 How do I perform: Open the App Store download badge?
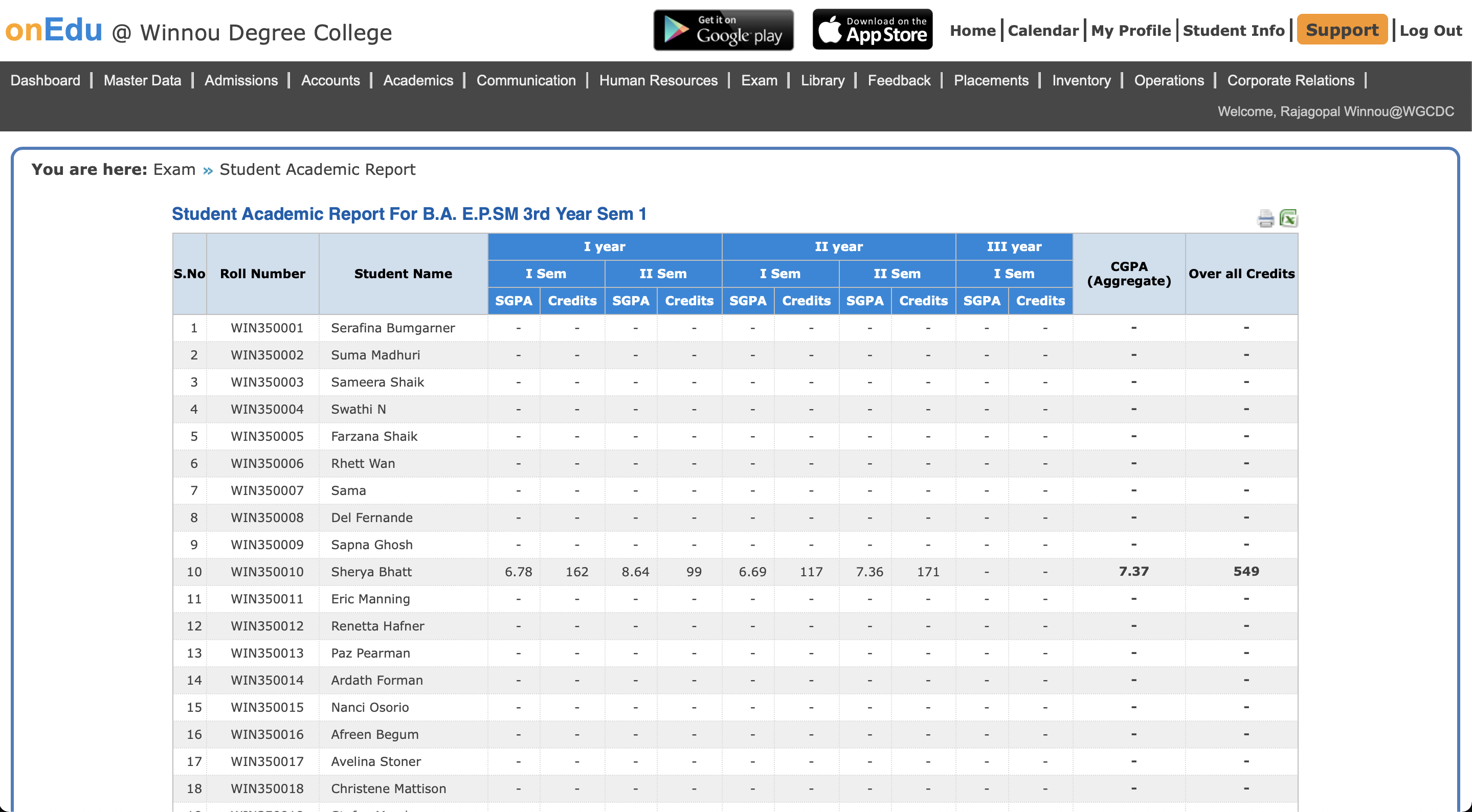click(873, 30)
